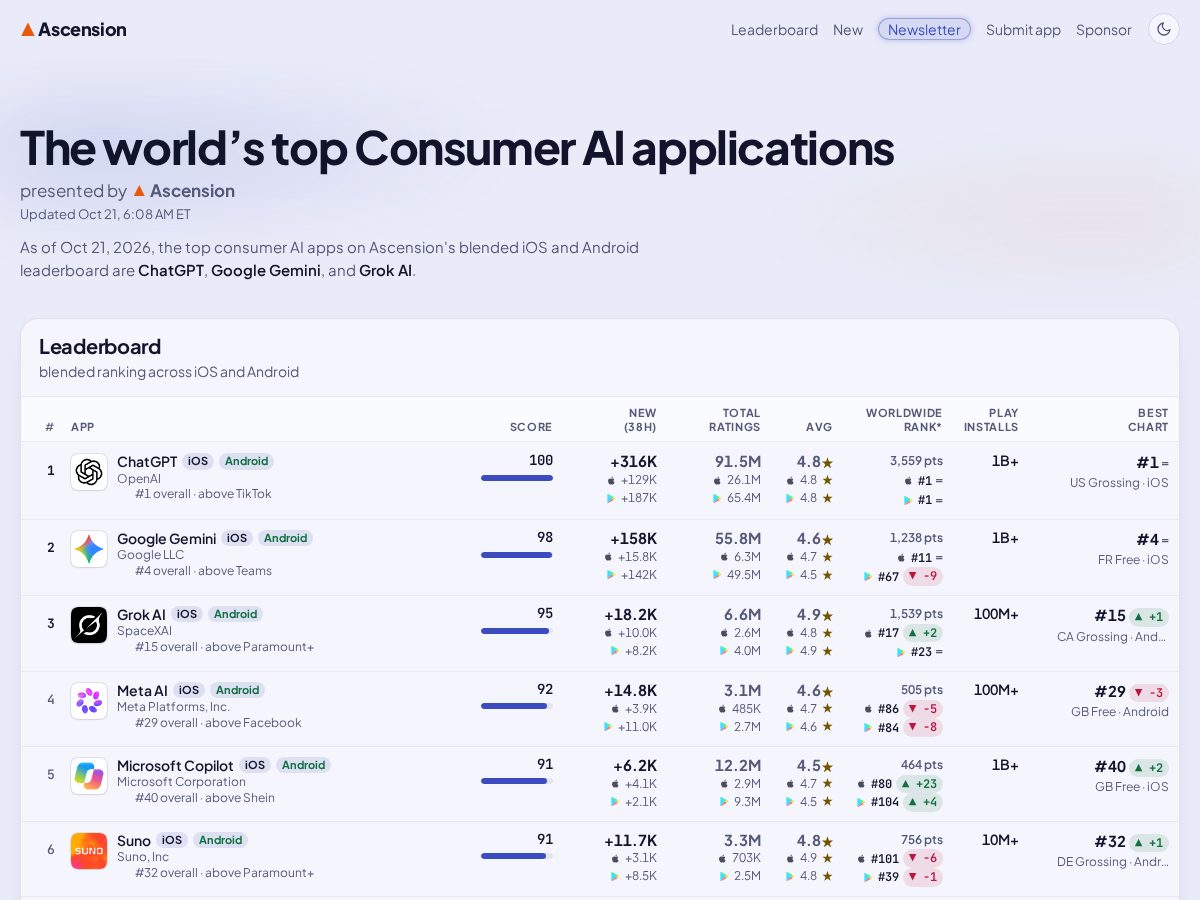Image resolution: width=1200 pixels, height=900 pixels.
Task: Click '#40 overall · above Shein' text
Action: coord(205,798)
